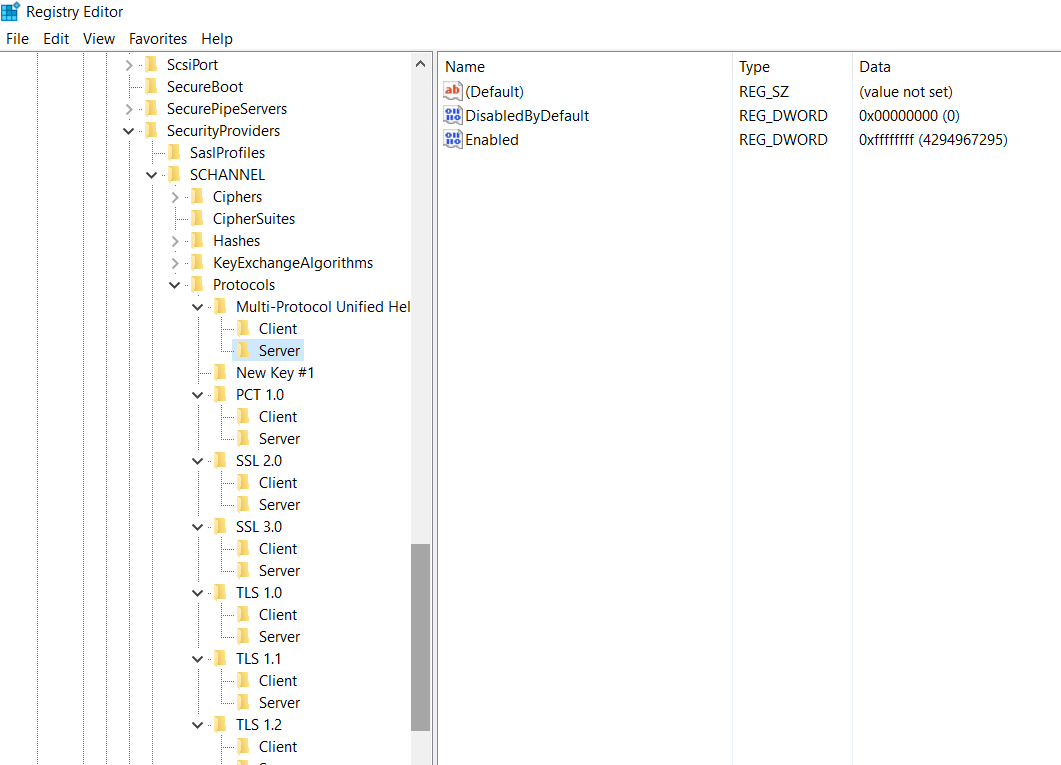Select Client under Multi-Protocol Unified Hello
Viewport: 1061px width, 765px height.
[x=277, y=329]
